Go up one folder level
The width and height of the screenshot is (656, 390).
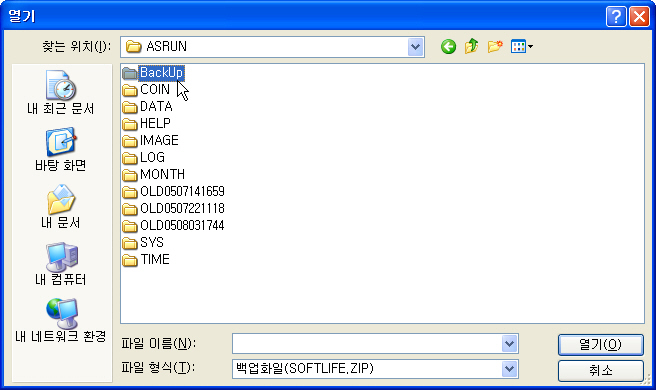[472, 46]
